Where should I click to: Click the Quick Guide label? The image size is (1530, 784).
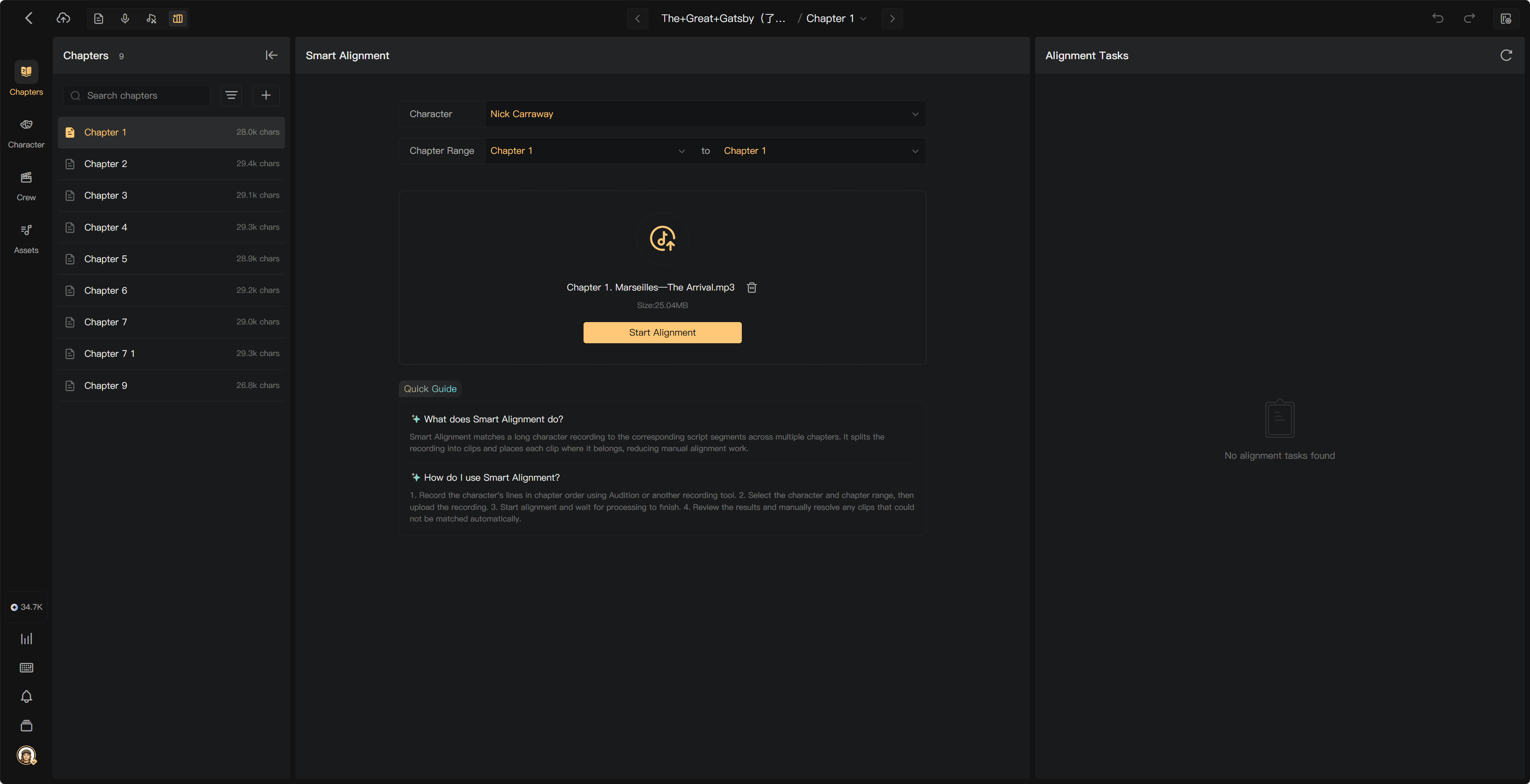[x=430, y=389]
